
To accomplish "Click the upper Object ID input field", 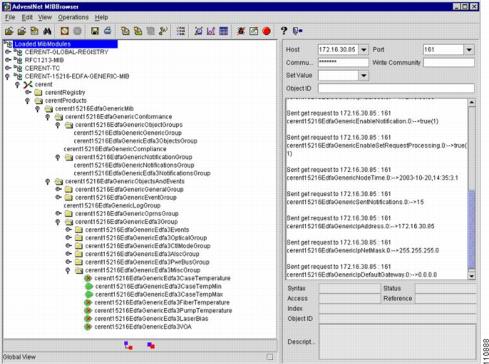I will [x=396, y=88].
